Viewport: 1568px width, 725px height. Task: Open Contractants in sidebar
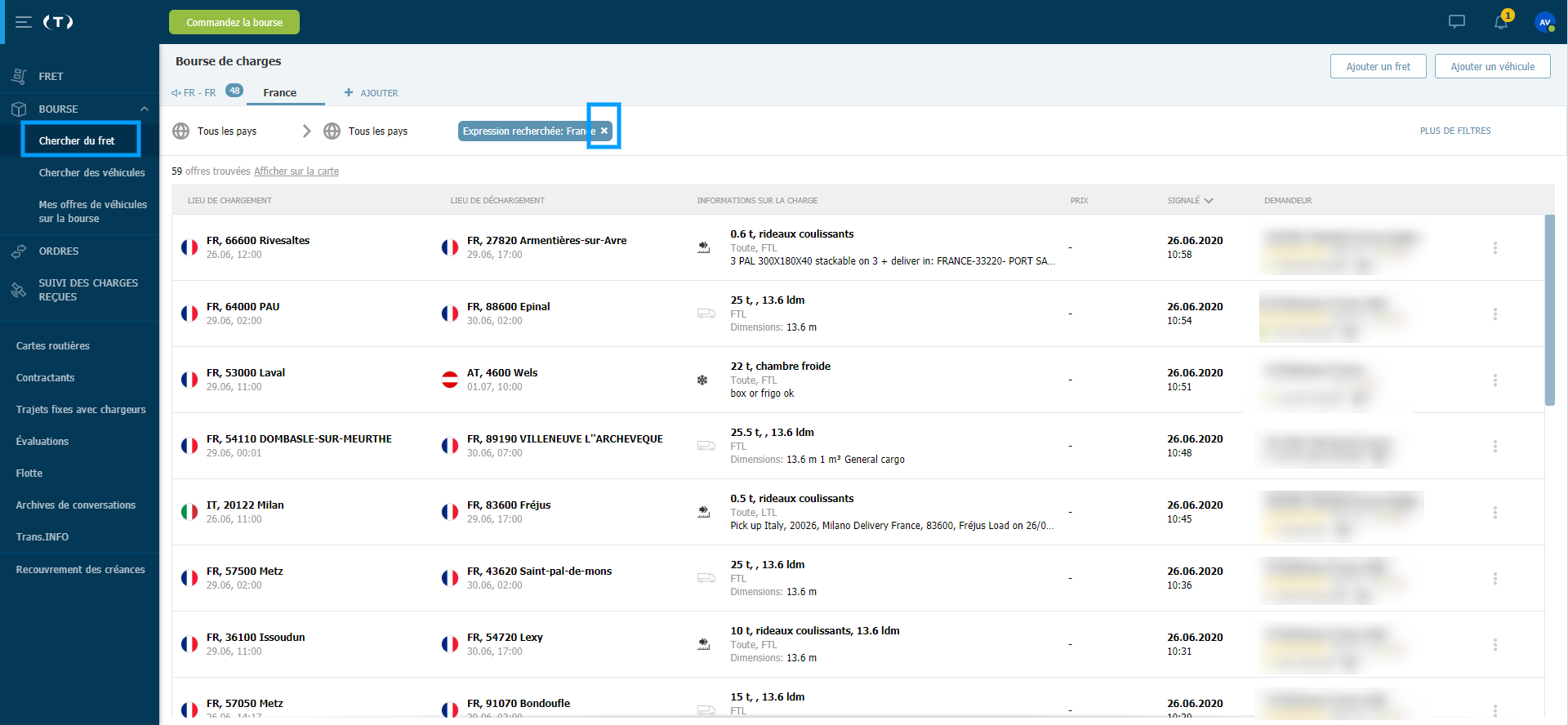click(x=45, y=377)
